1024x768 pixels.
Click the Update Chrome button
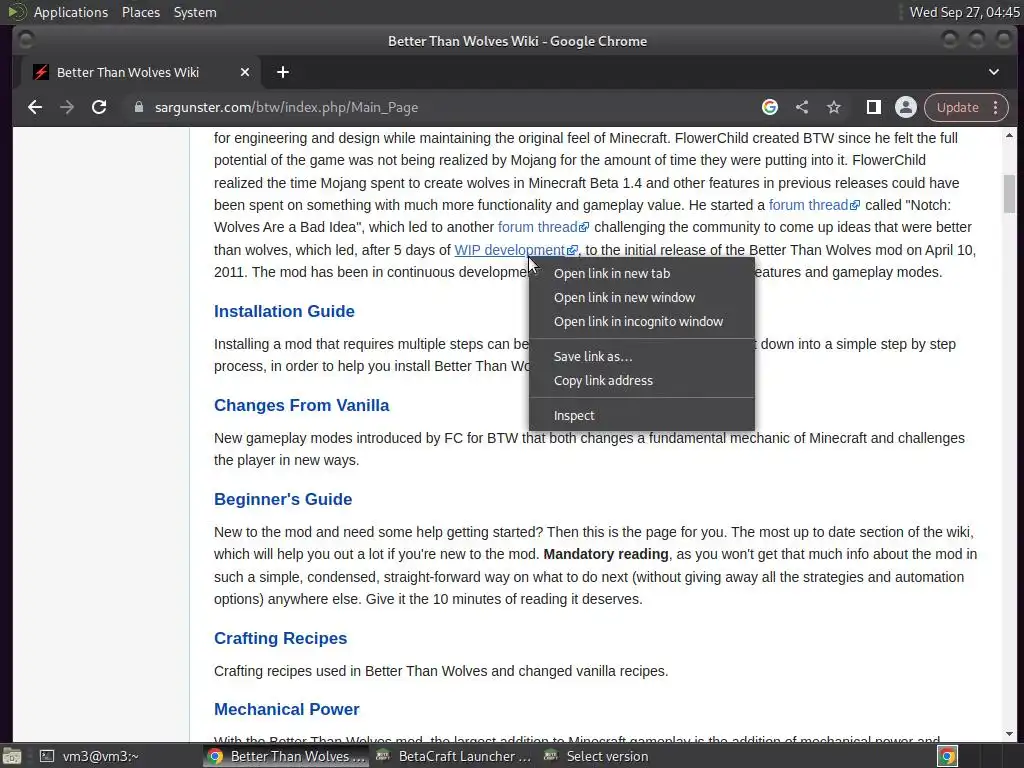coord(957,107)
